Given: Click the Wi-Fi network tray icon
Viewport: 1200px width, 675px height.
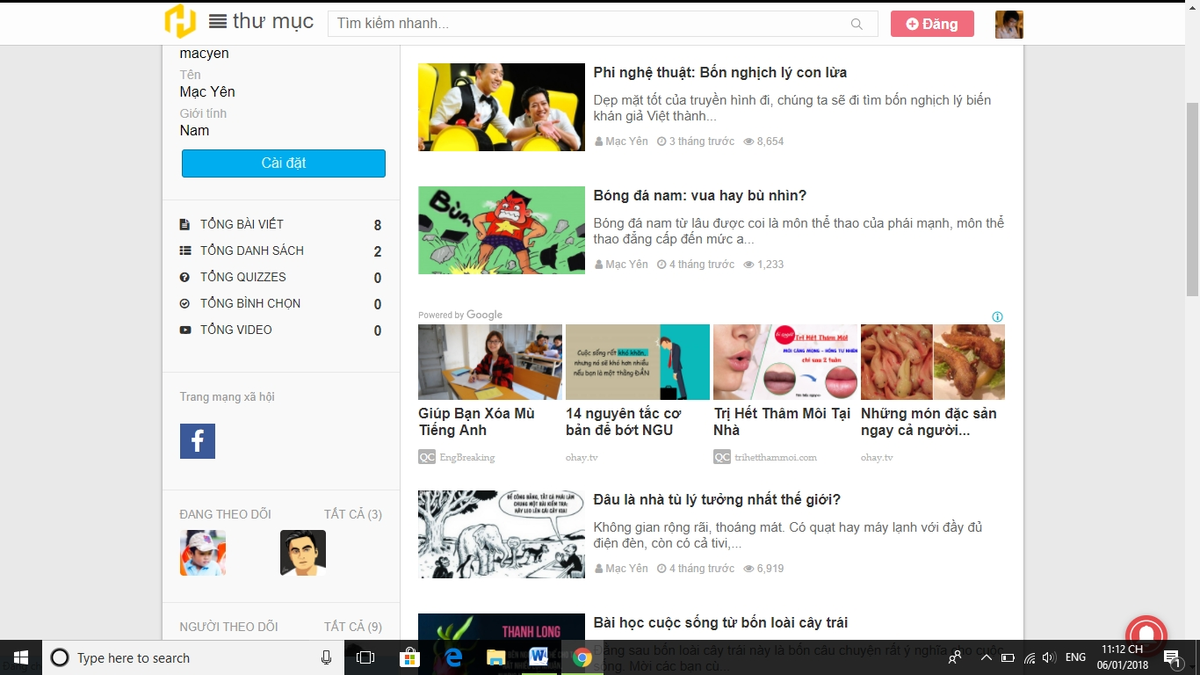Looking at the screenshot, I should pos(1030,657).
